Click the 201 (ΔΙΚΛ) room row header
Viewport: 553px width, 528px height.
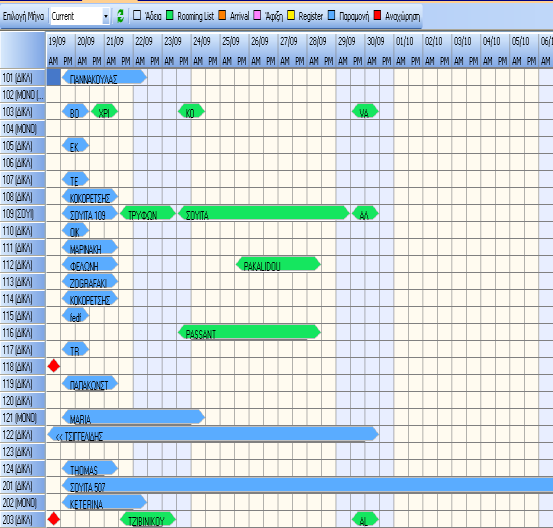pos(23,485)
